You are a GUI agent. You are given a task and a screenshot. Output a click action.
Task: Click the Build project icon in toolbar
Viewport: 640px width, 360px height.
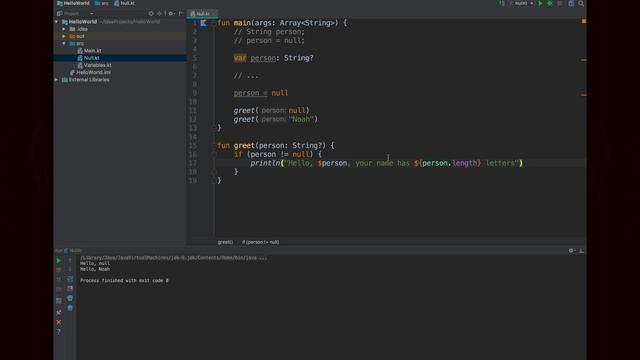click(502, 3)
